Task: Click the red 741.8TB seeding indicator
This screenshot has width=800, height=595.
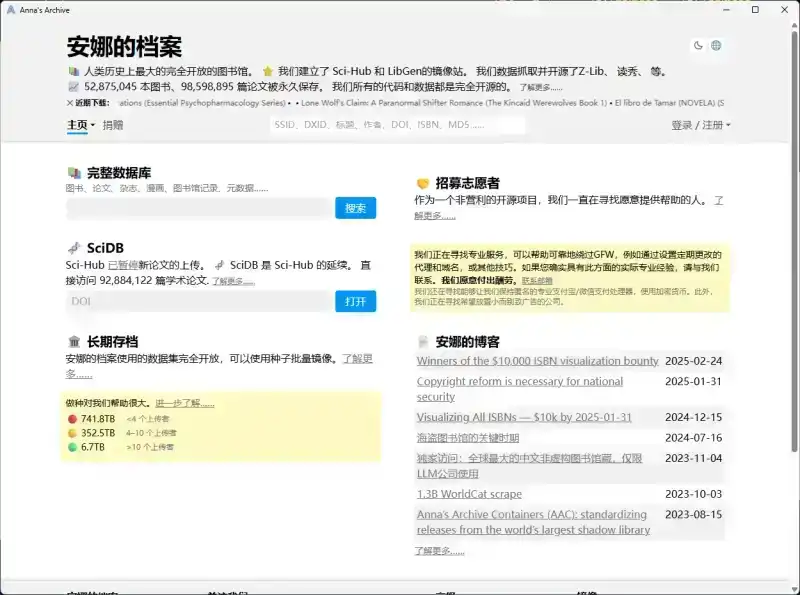Action: click(72, 419)
